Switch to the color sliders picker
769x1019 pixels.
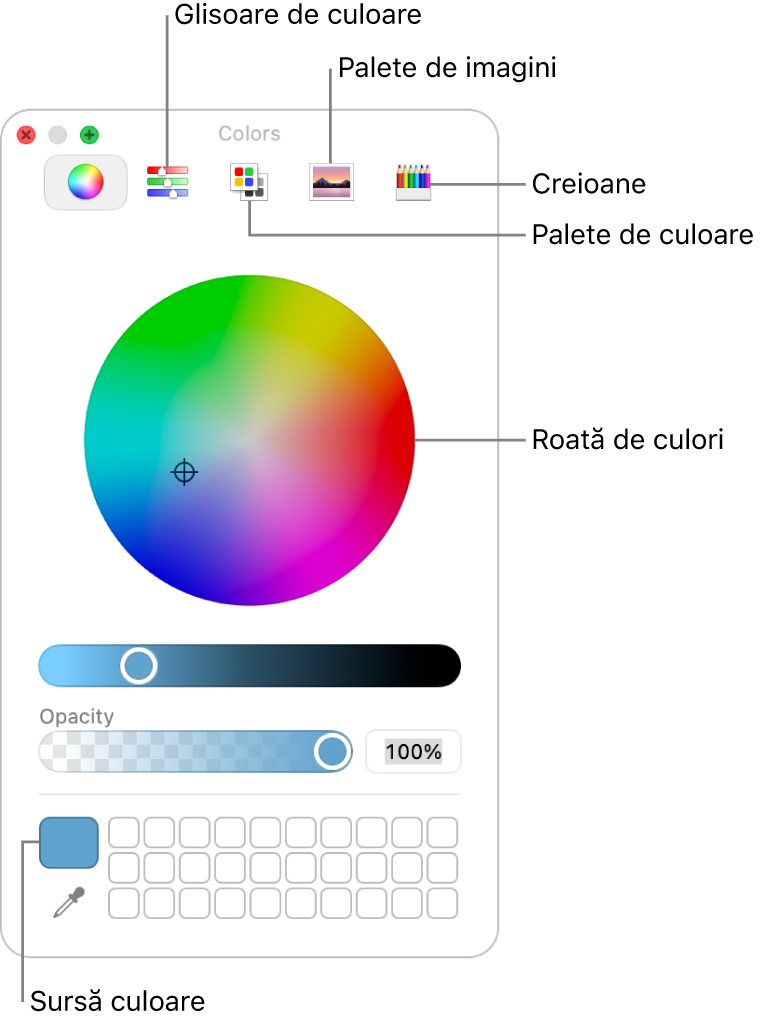[x=167, y=182]
